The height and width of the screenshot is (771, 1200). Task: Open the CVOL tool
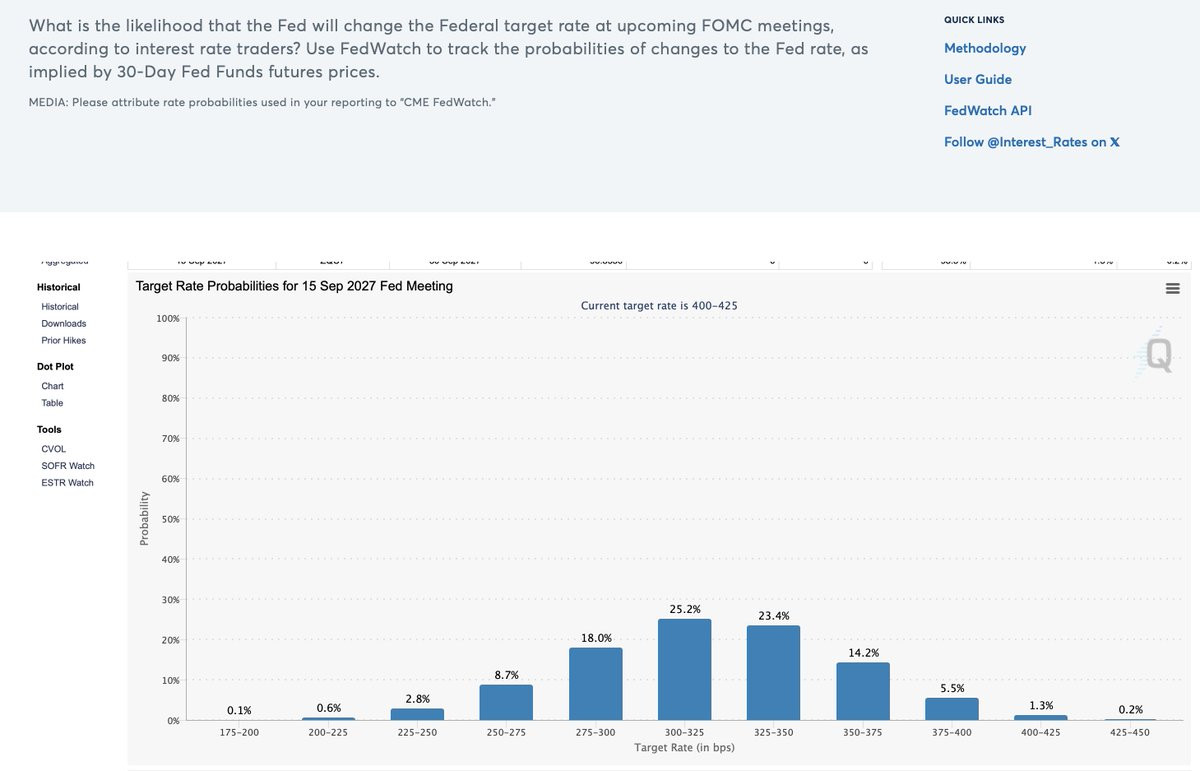tap(54, 449)
